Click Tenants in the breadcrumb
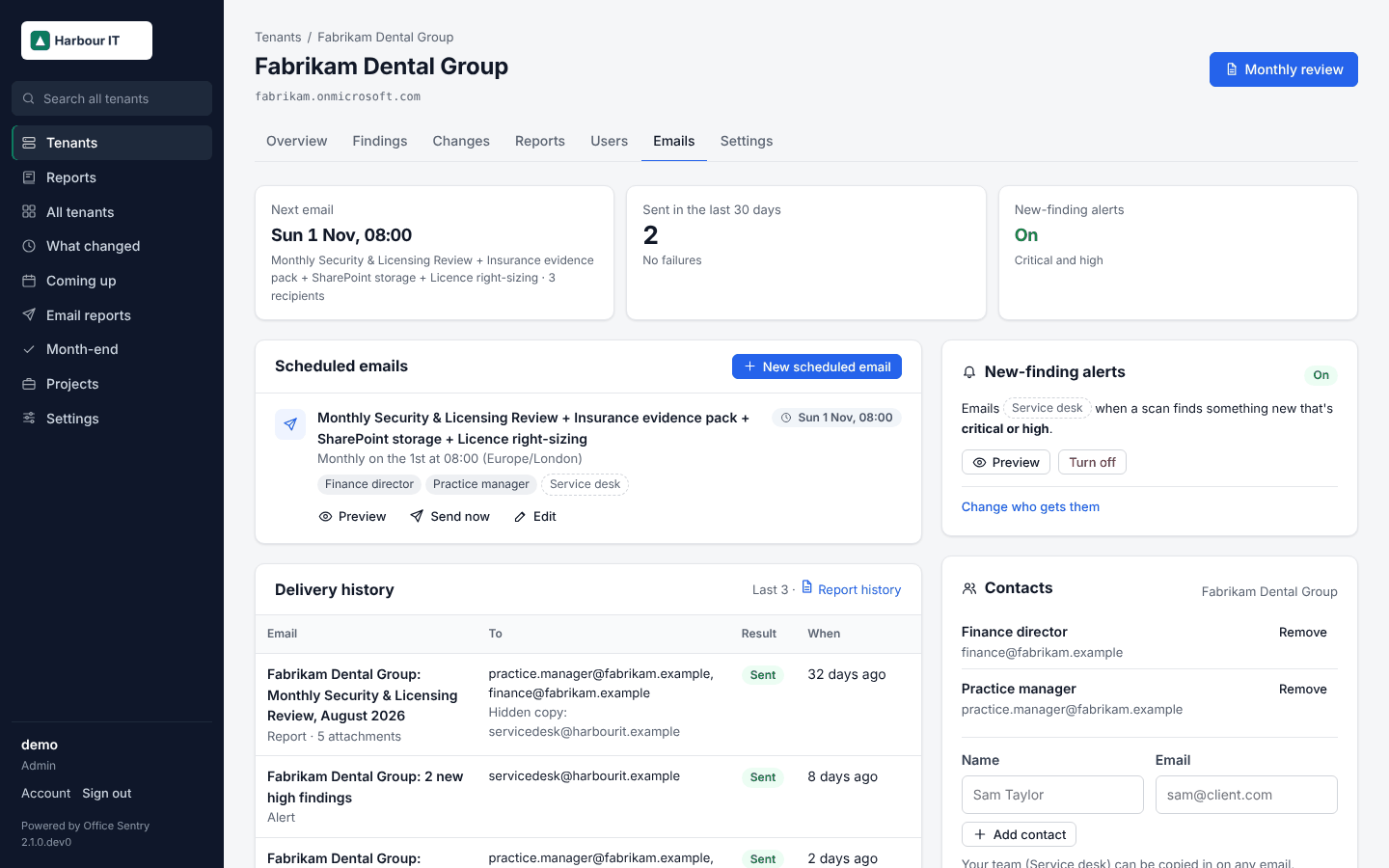Image resolution: width=1389 pixels, height=868 pixels. (278, 37)
